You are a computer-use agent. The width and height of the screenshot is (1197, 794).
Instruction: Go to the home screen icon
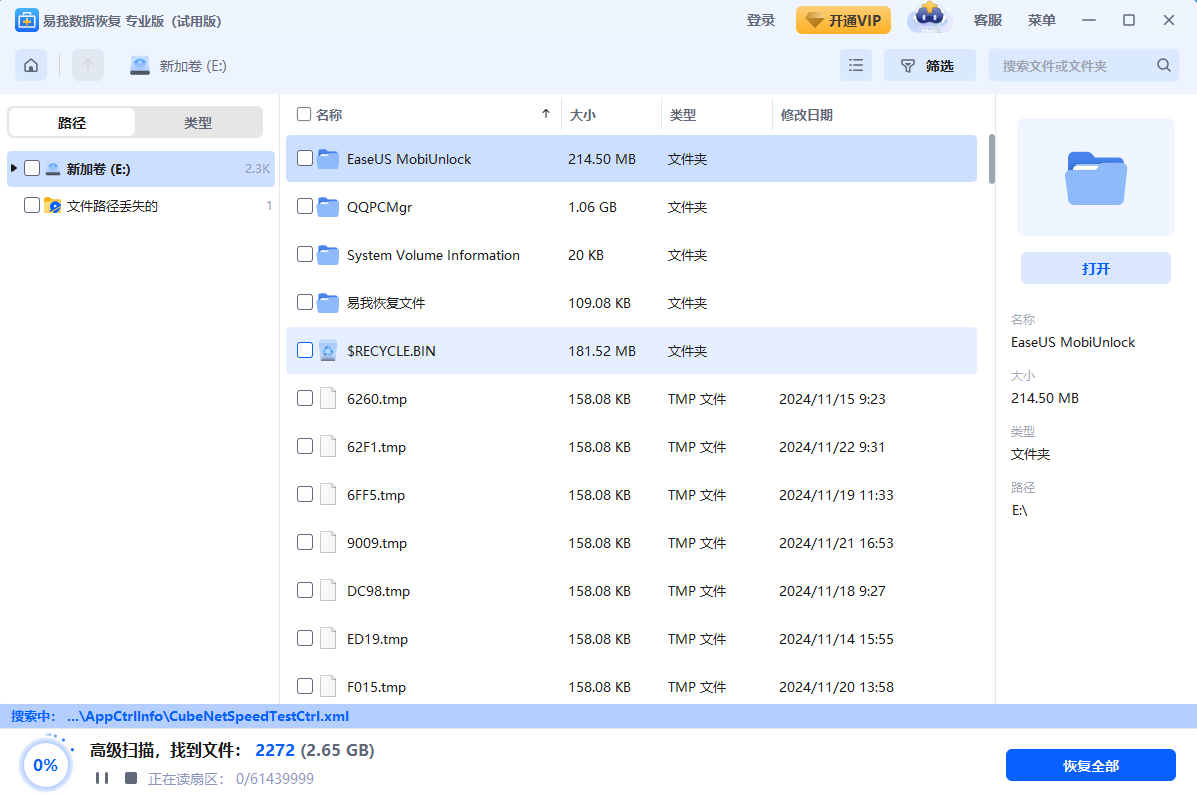click(x=31, y=66)
